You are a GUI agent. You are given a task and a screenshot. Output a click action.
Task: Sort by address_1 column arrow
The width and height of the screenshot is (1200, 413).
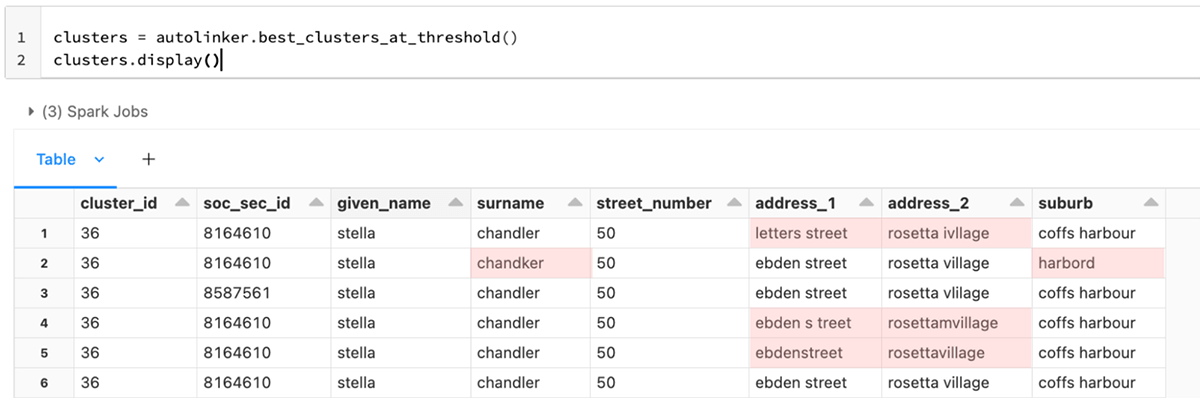coord(865,203)
